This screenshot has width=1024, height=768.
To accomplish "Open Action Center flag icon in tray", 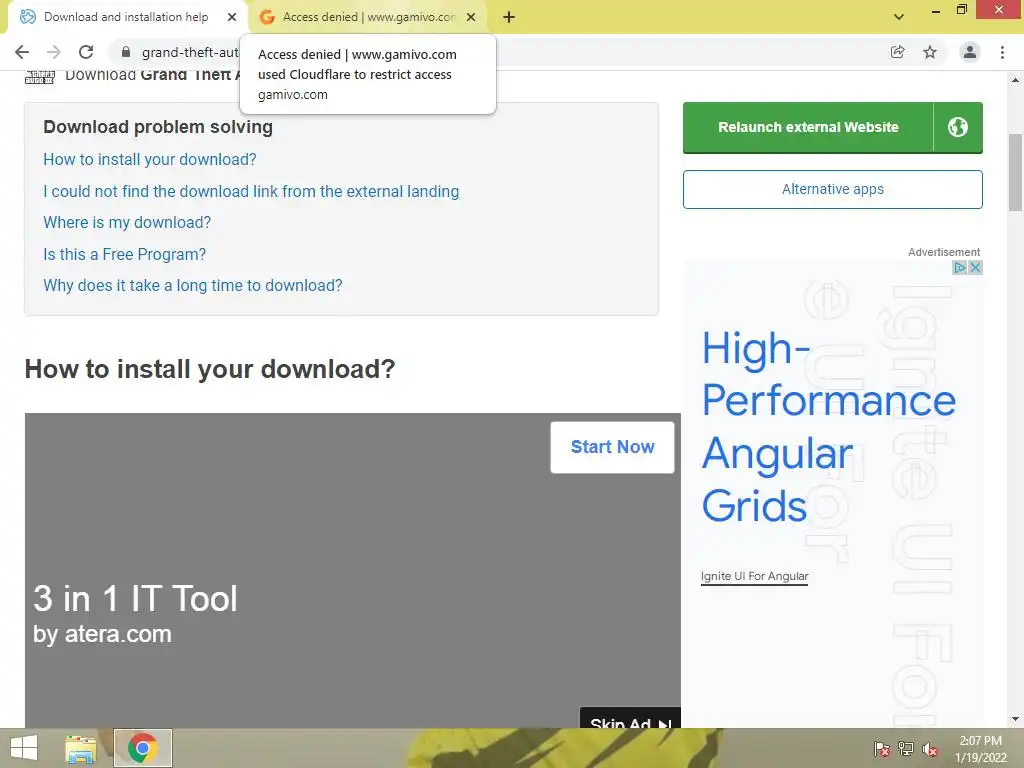I will point(881,749).
